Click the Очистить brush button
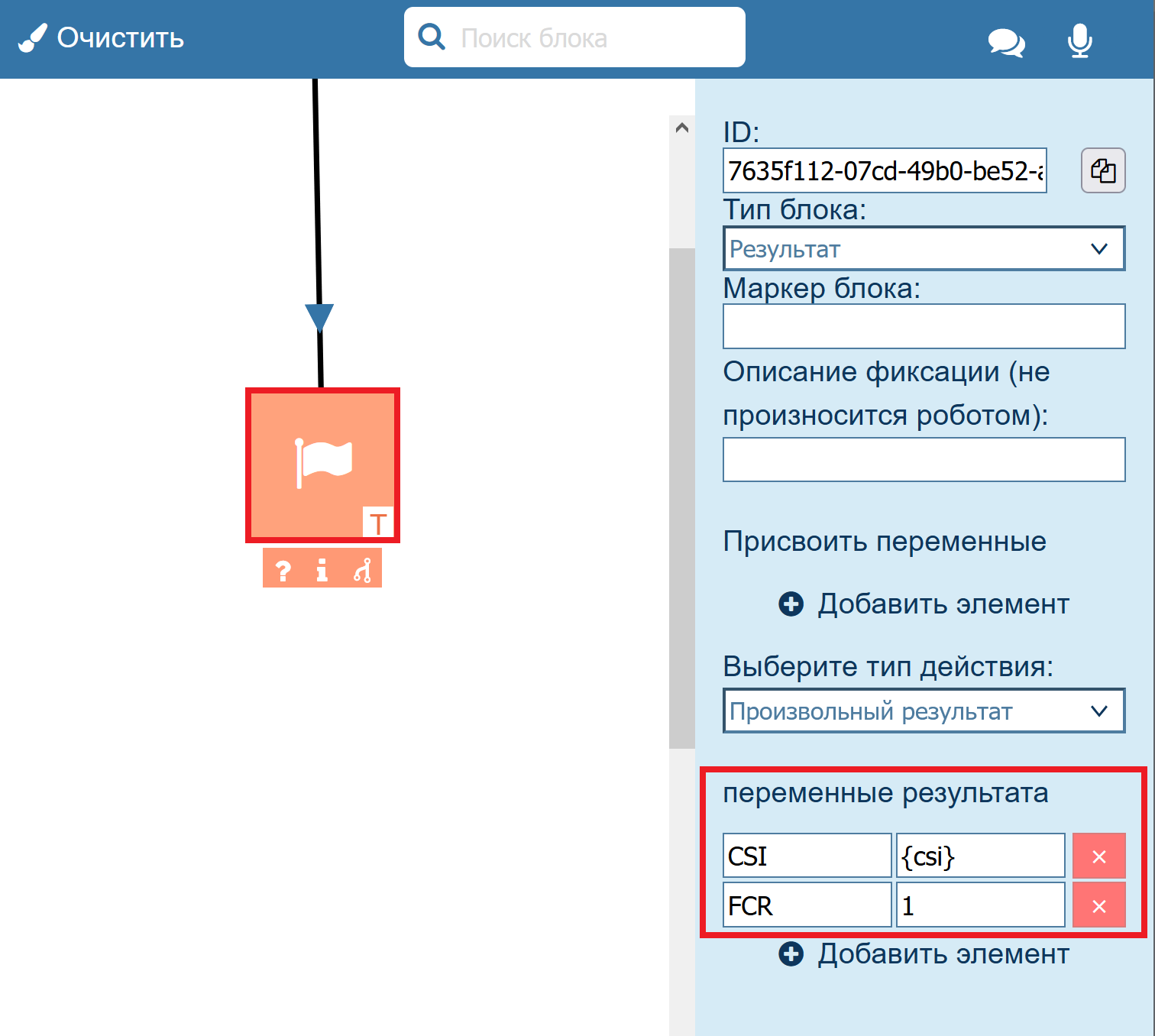The height and width of the screenshot is (1036, 1155). (102, 37)
